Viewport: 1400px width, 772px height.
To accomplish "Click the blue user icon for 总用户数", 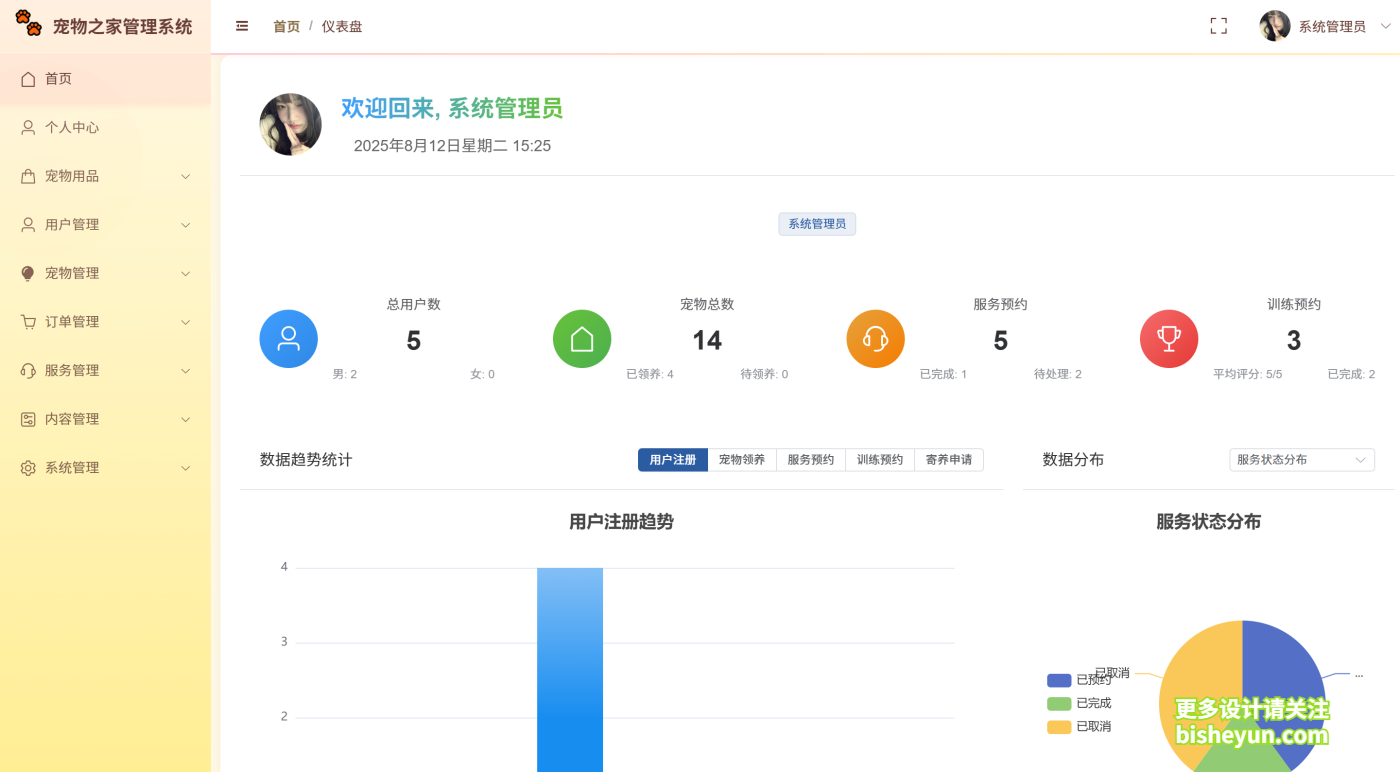I will pos(288,339).
